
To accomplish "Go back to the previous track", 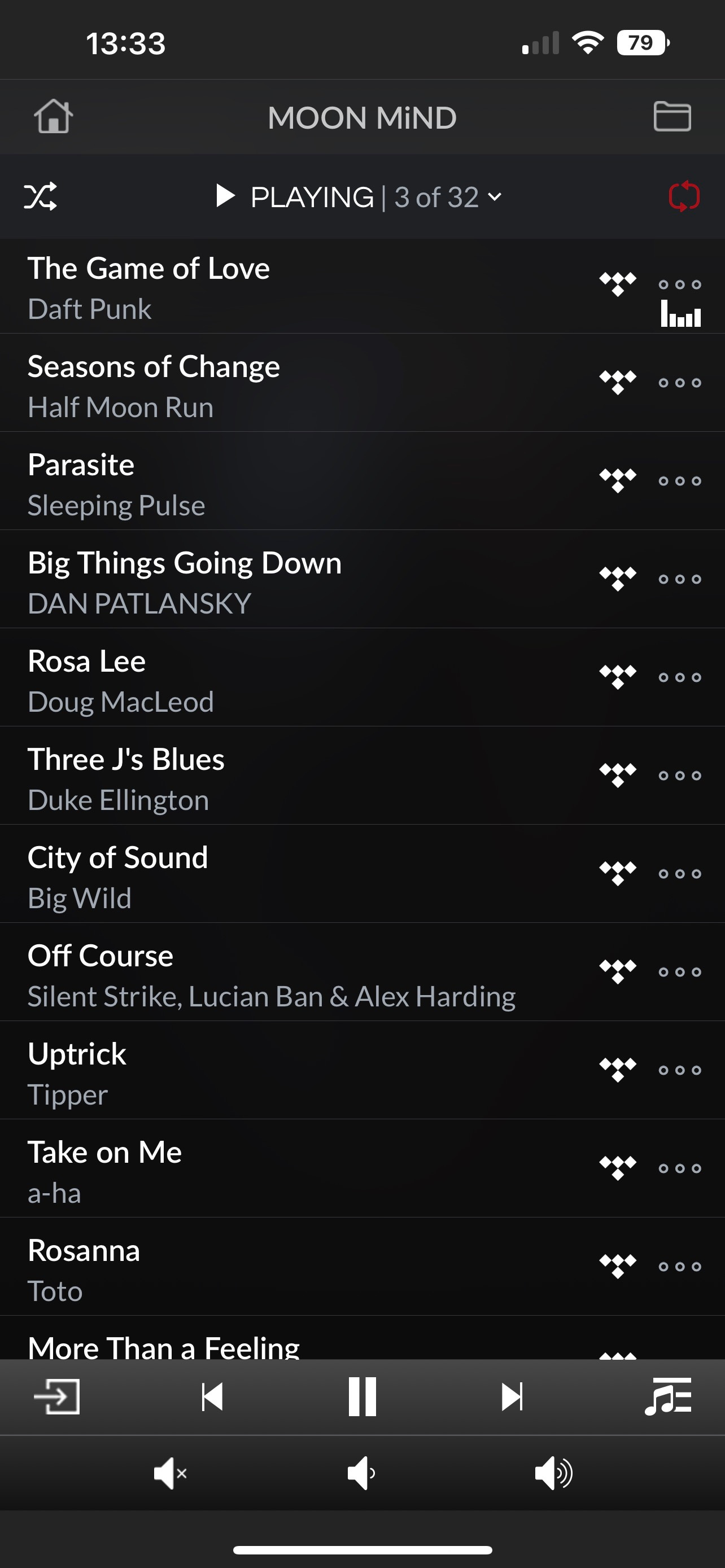I will 212,1396.
